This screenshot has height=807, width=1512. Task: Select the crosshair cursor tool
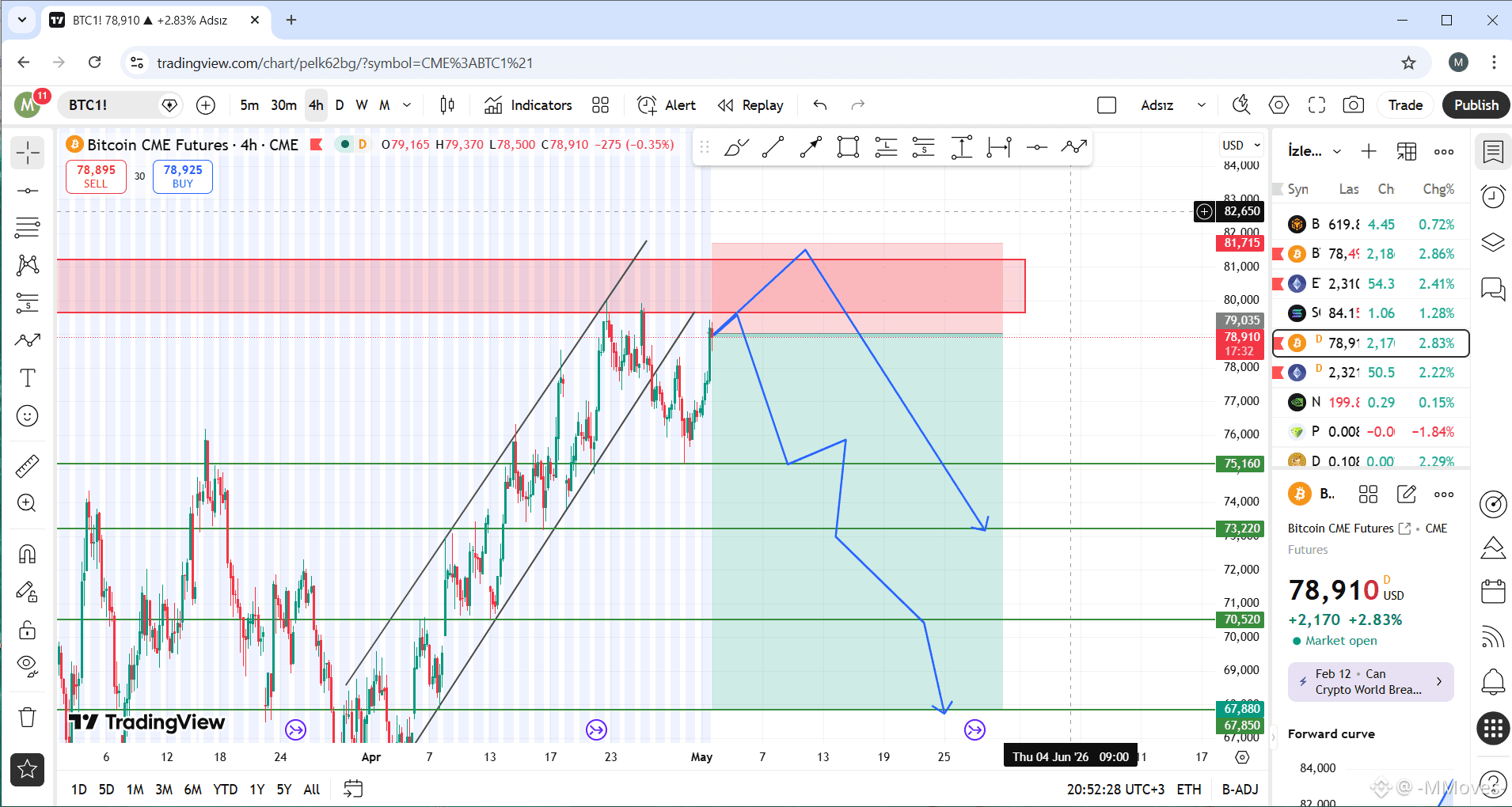[28, 153]
